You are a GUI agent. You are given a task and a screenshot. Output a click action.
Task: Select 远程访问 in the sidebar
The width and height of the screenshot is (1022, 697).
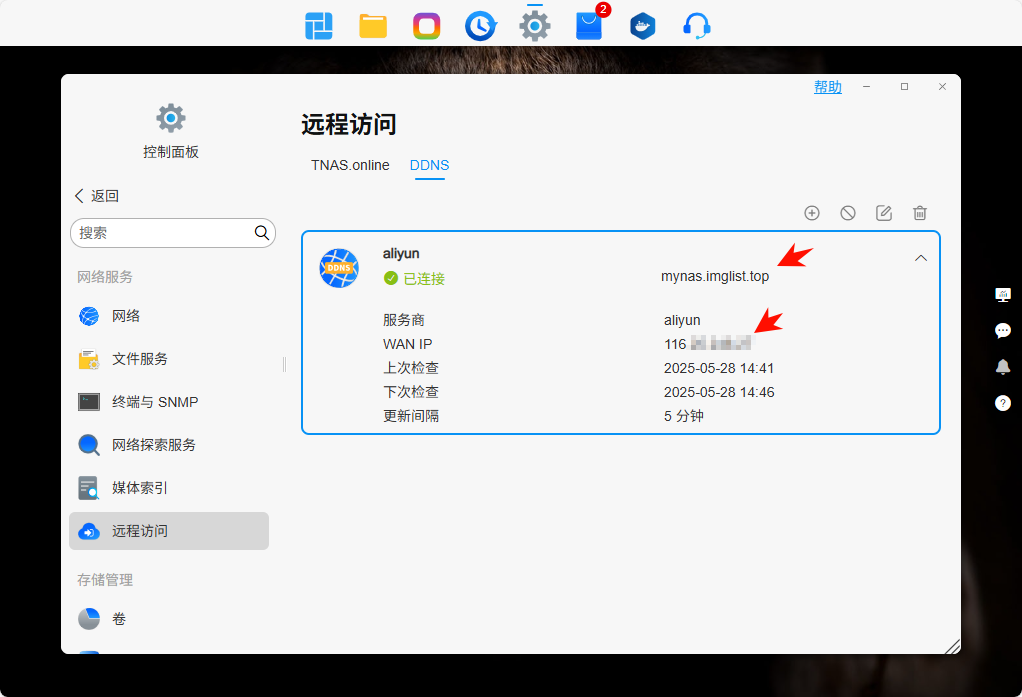pyautogui.click(x=169, y=531)
